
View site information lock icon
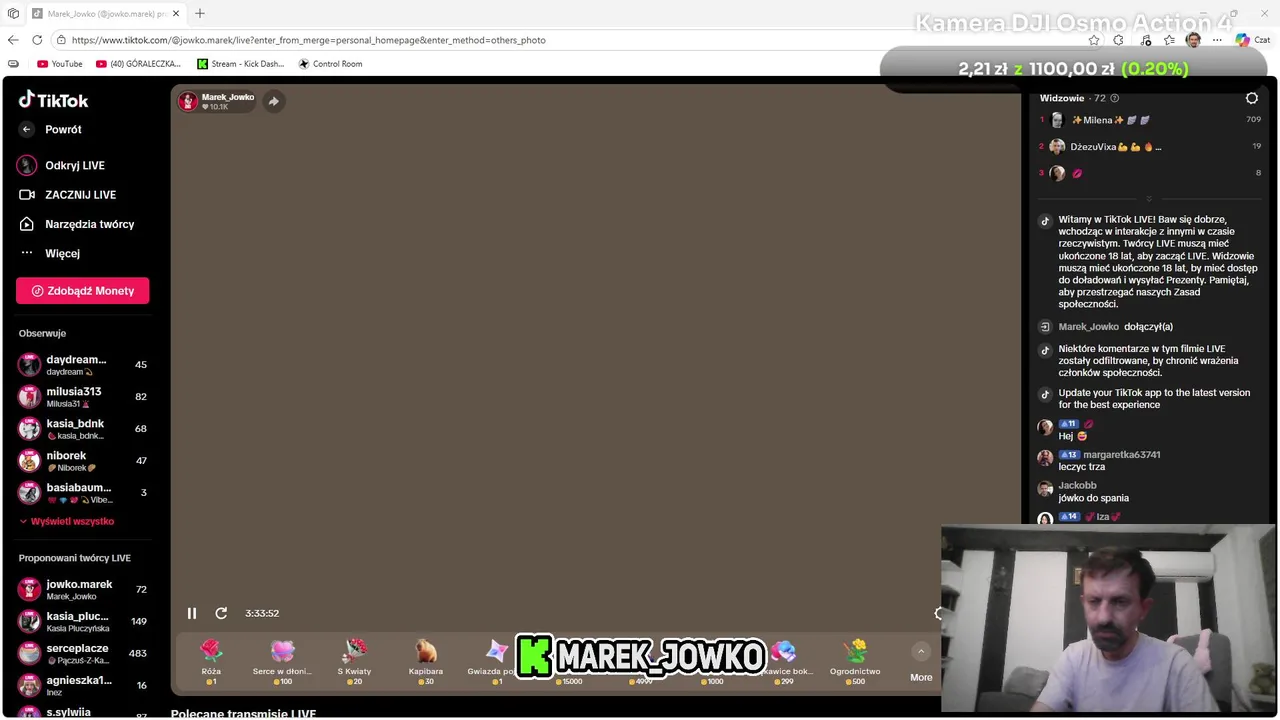click(61, 40)
